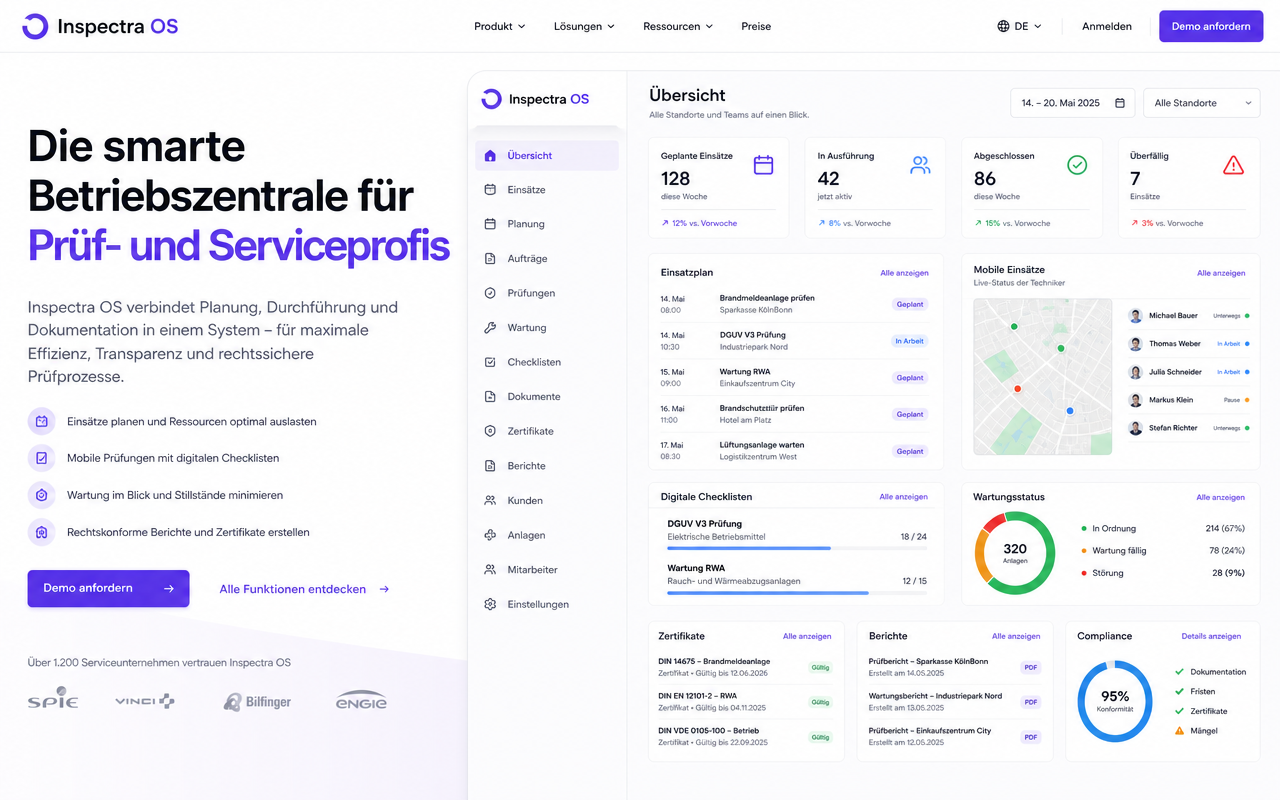This screenshot has height=800, width=1280.
Task: Click In Arbeit badge for DGUV V3 Prüfung
Action: tap(909, 341)
